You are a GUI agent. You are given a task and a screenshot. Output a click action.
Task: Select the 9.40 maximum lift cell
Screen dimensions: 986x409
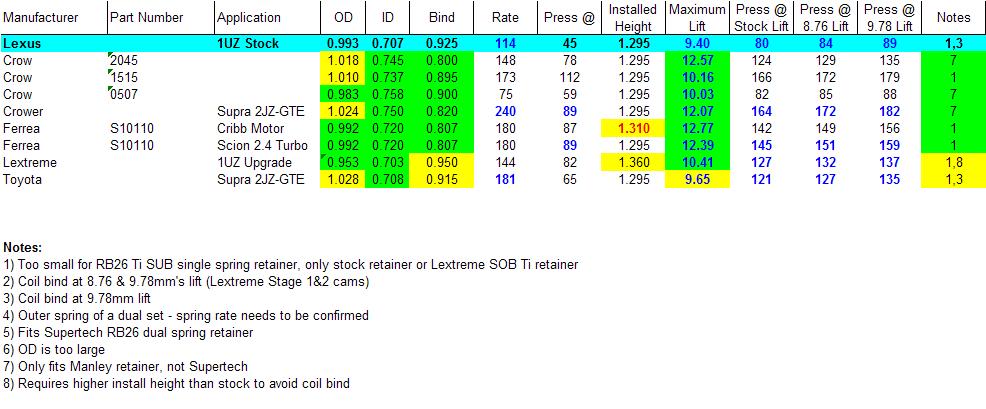point(697,44)
